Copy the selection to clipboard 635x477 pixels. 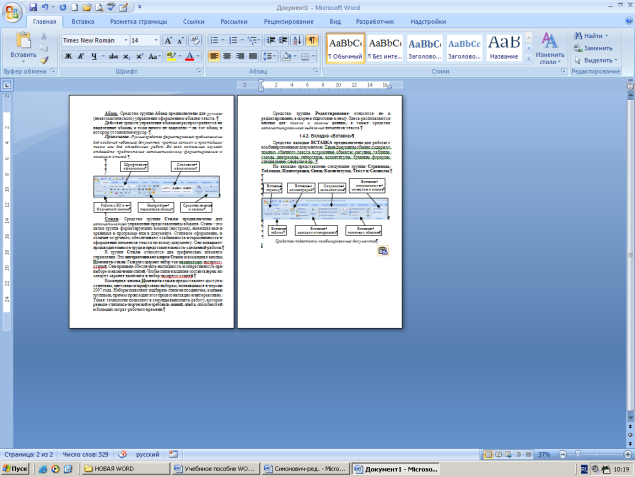(44, 48)
